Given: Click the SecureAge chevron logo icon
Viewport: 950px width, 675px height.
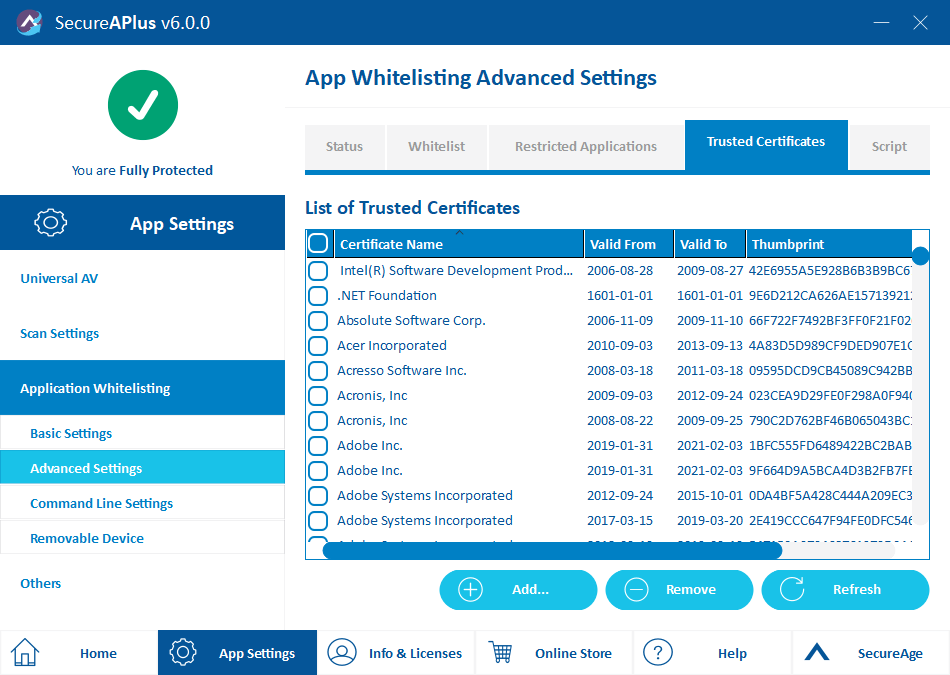Looking at the screenshot, I should tap(817, 652).
